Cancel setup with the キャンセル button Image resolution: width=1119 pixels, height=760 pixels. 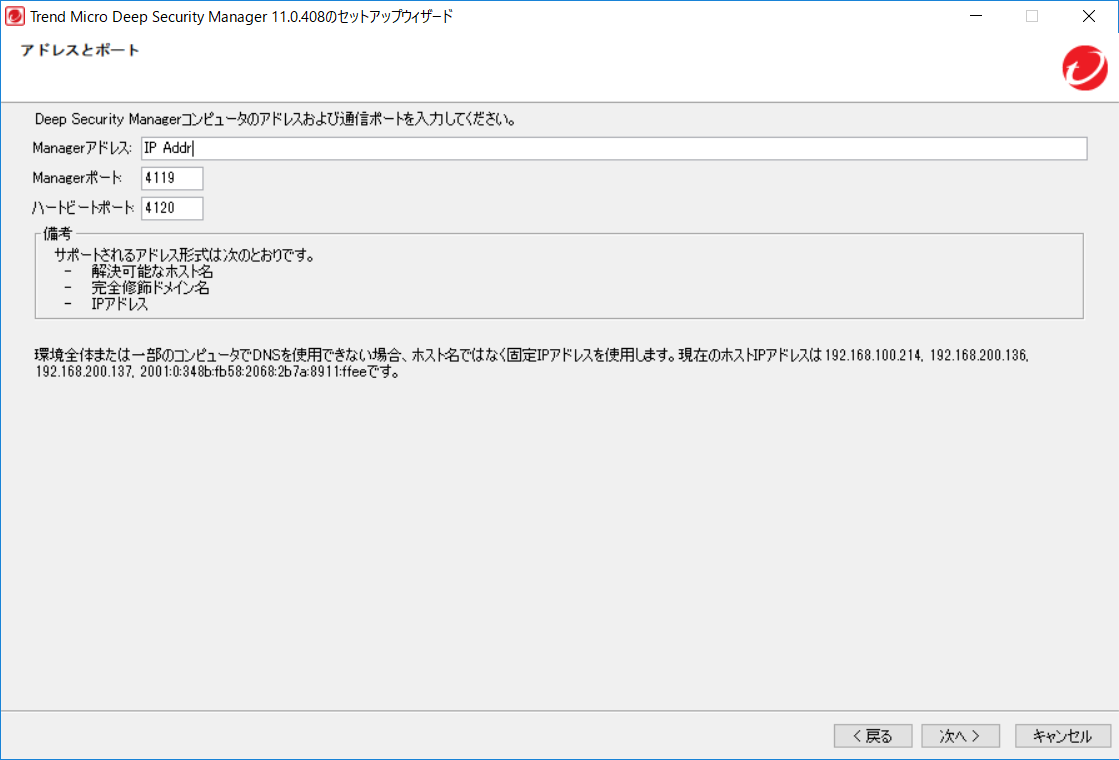(x=1063, y=736)
